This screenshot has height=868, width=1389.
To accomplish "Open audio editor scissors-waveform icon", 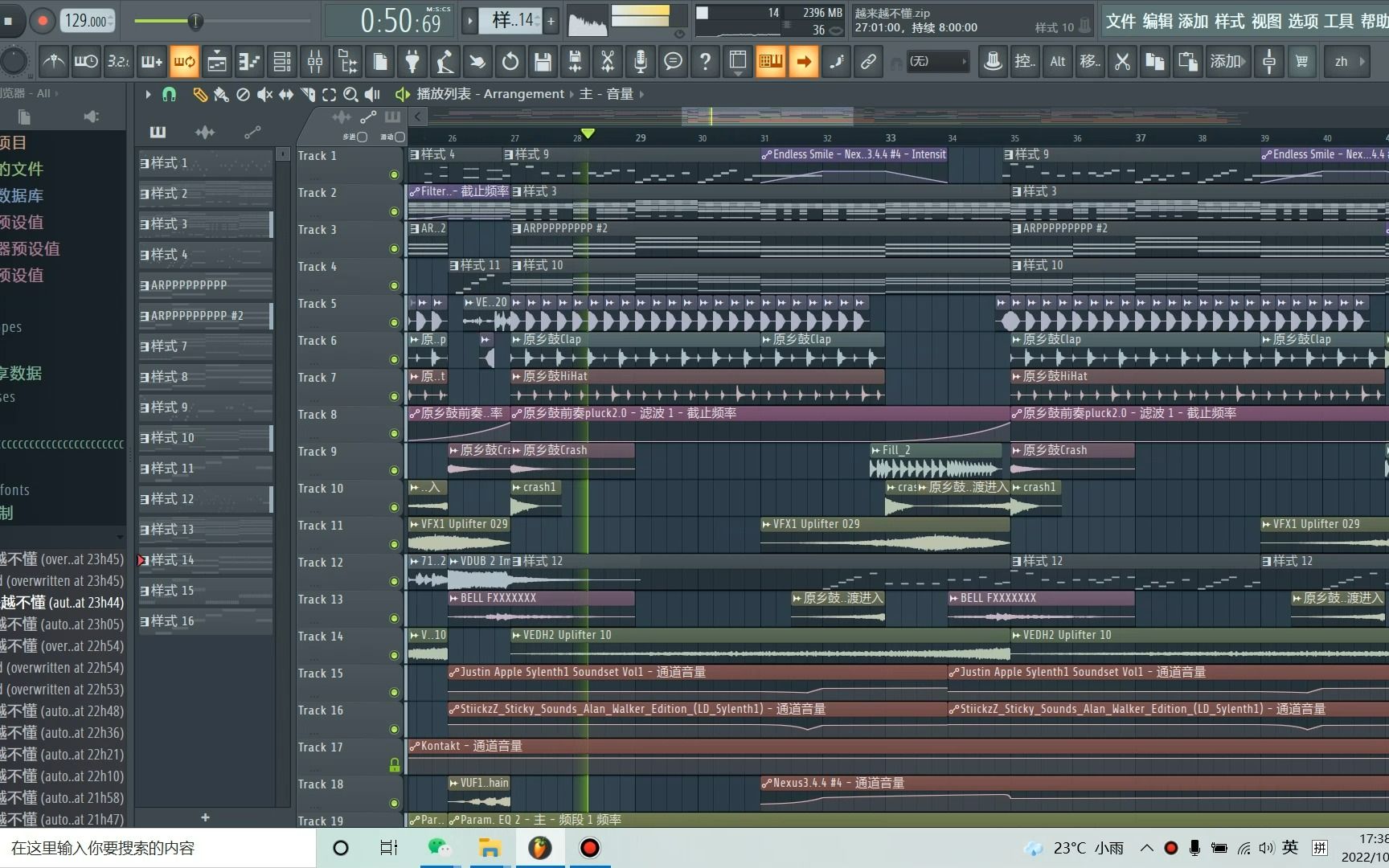I will [x=608, y=61].
